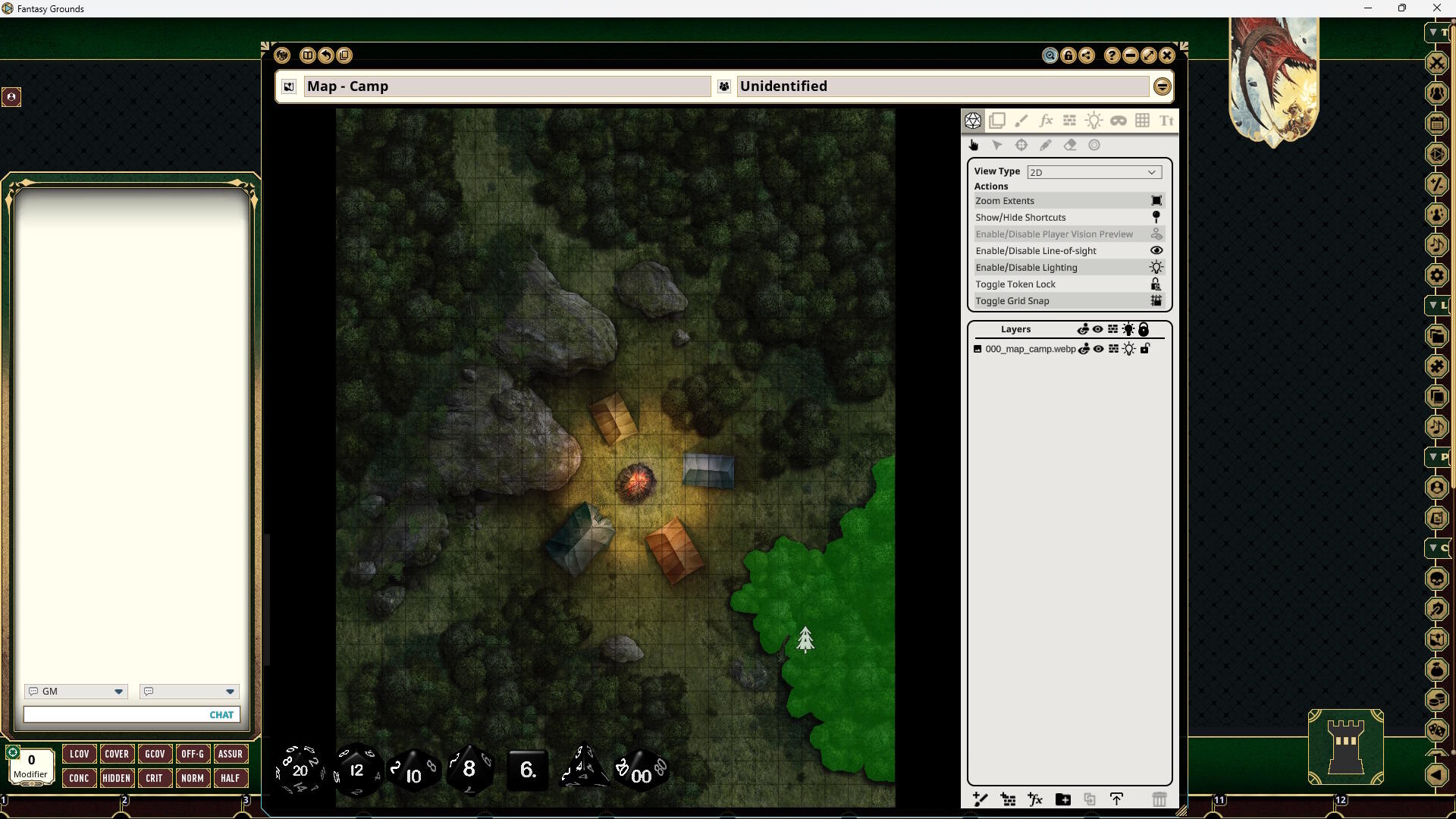Viewport: 1456px width, 819px height.
Task: Select the Layers tab icon in image toolbar
Action: point(997,121)
